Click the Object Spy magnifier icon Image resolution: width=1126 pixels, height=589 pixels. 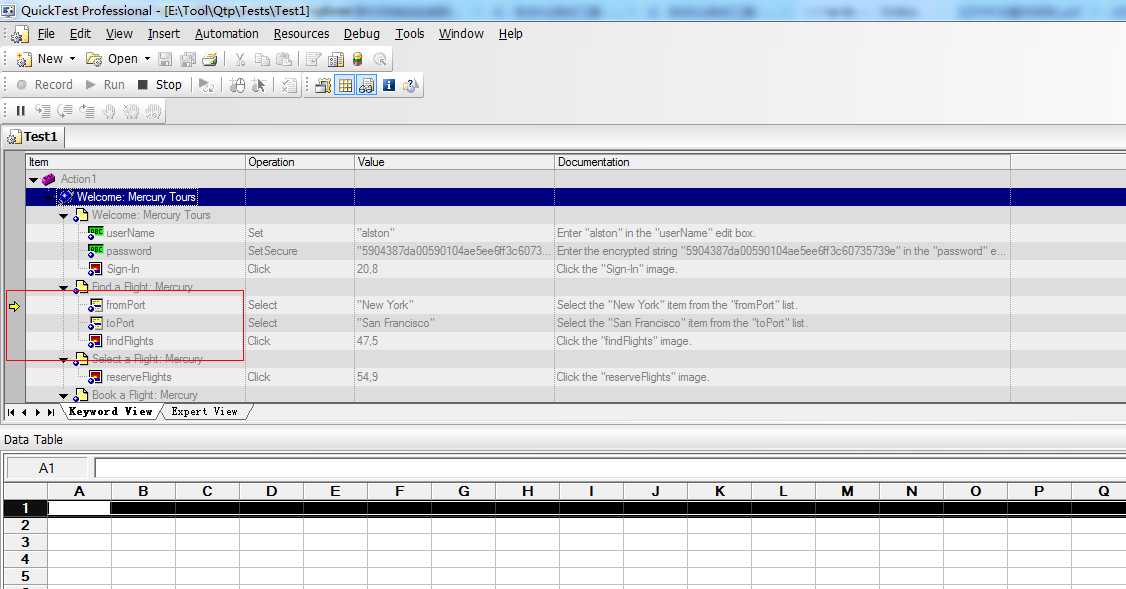point(380,59)
